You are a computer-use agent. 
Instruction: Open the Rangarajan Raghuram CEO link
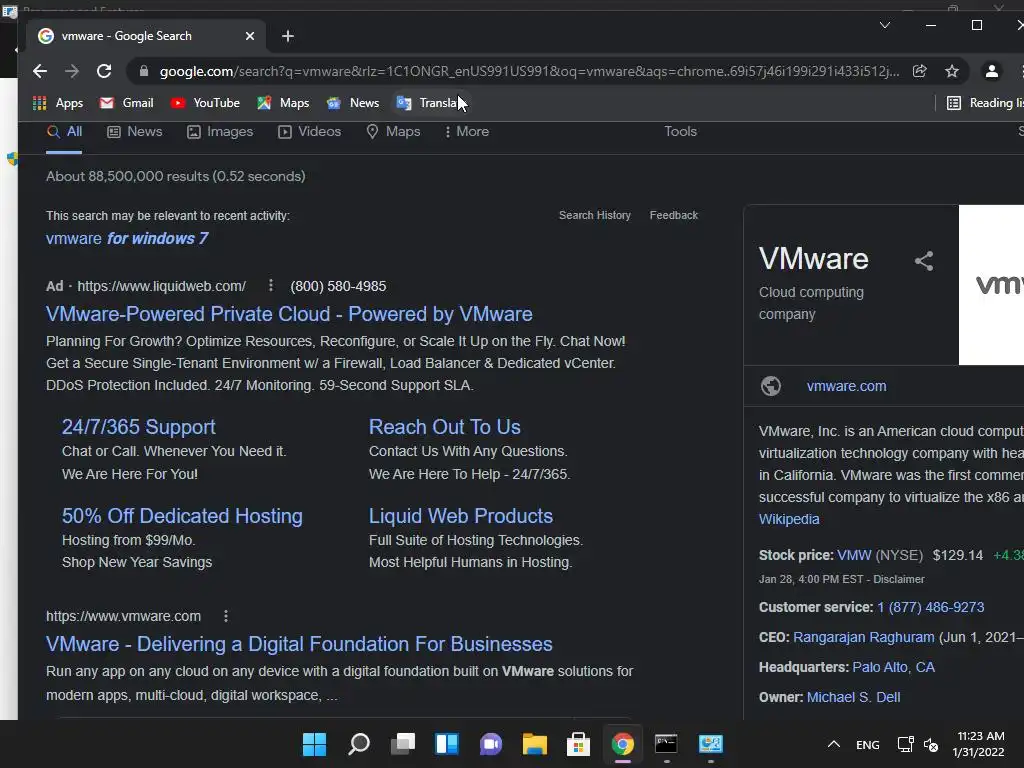(x=863, y=637)
